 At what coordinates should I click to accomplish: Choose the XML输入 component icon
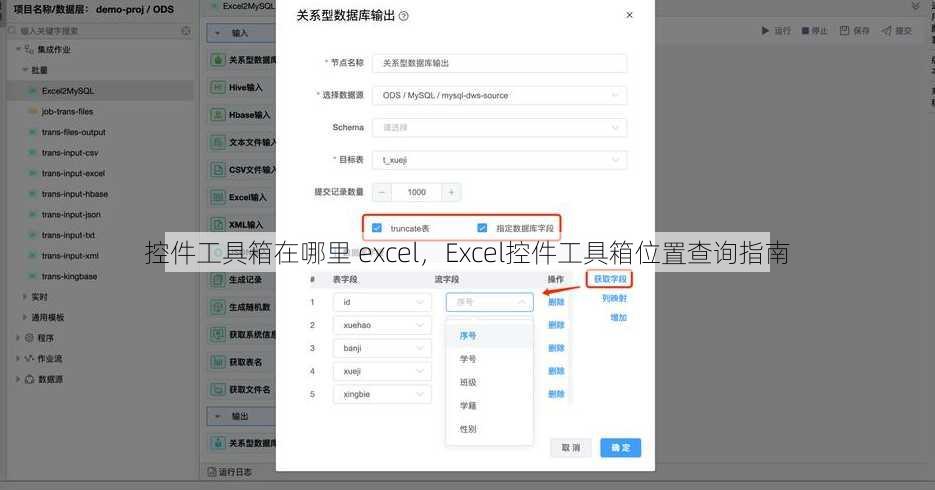217,224
